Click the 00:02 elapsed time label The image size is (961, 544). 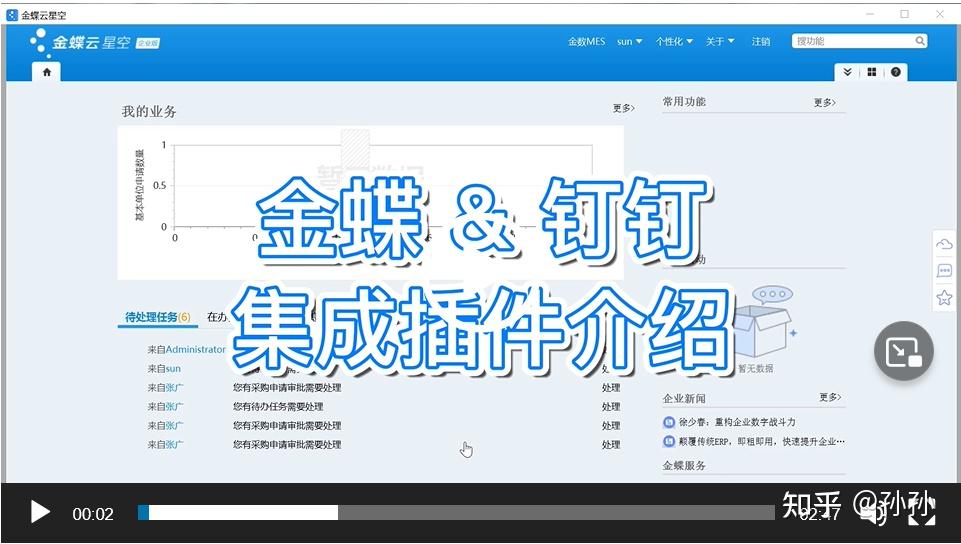[93, 514]
